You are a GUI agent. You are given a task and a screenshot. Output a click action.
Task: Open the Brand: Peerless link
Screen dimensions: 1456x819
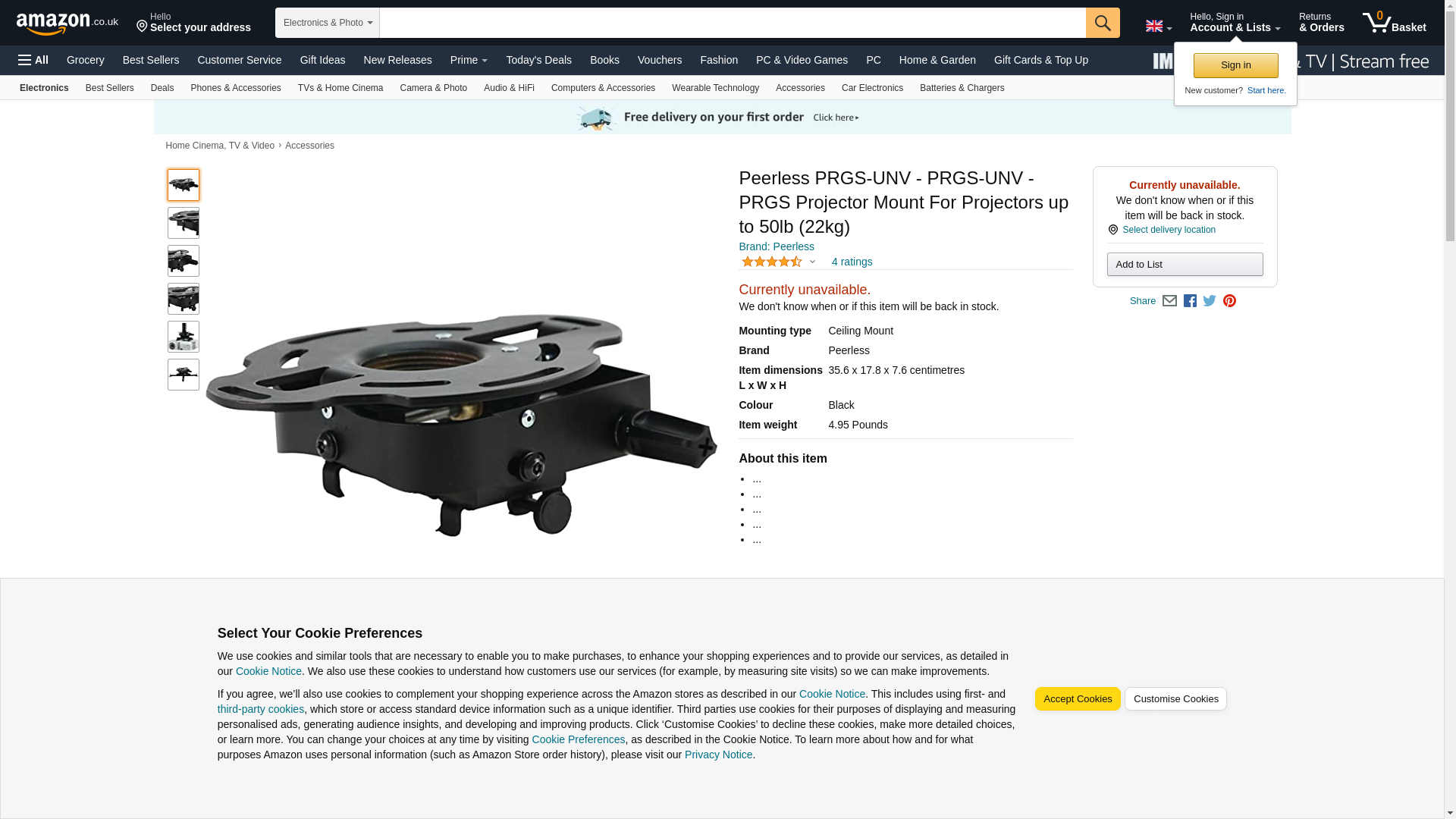coord(776,246)
